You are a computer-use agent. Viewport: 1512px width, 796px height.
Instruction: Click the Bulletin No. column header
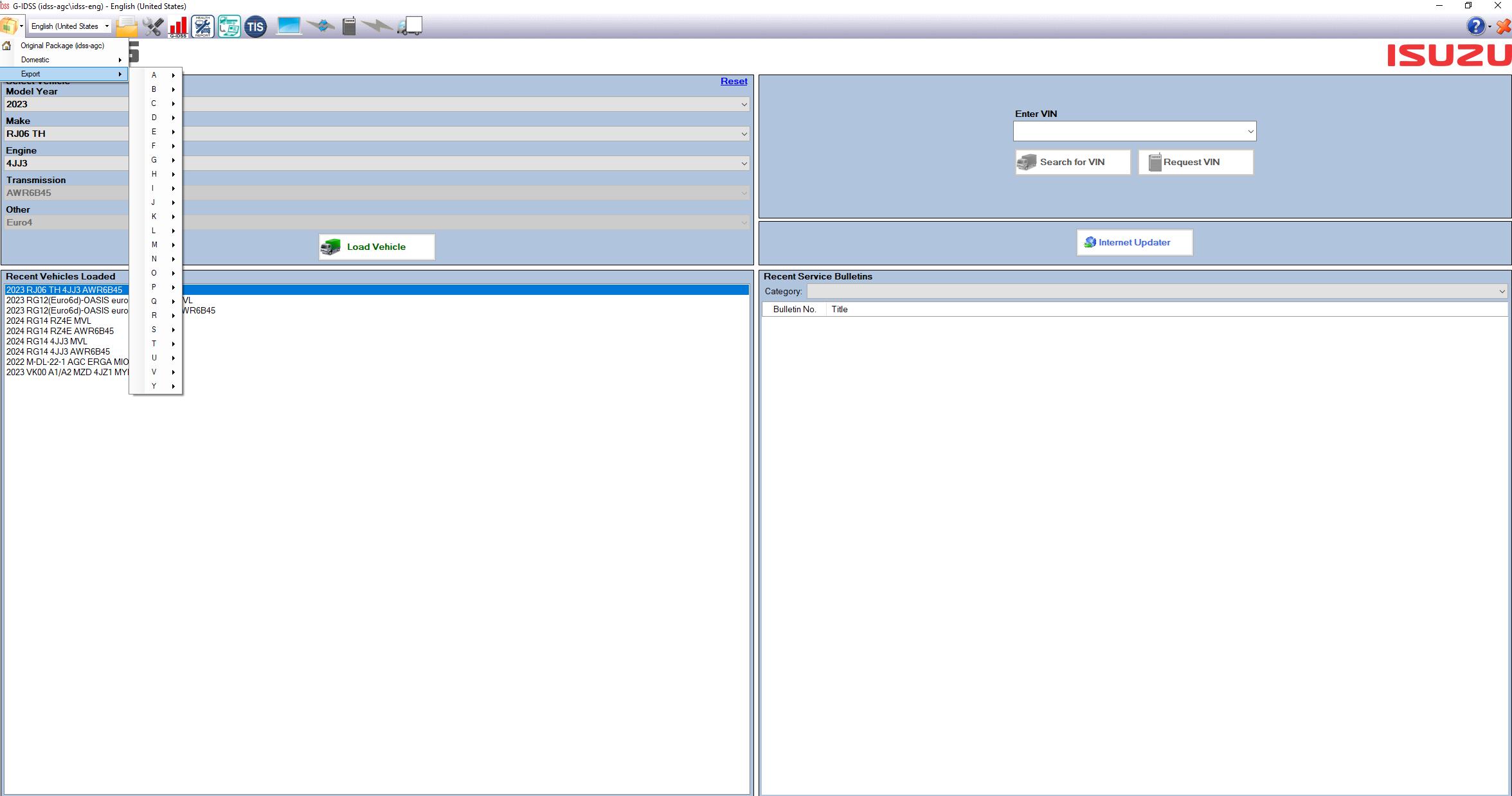pos(795,309)
